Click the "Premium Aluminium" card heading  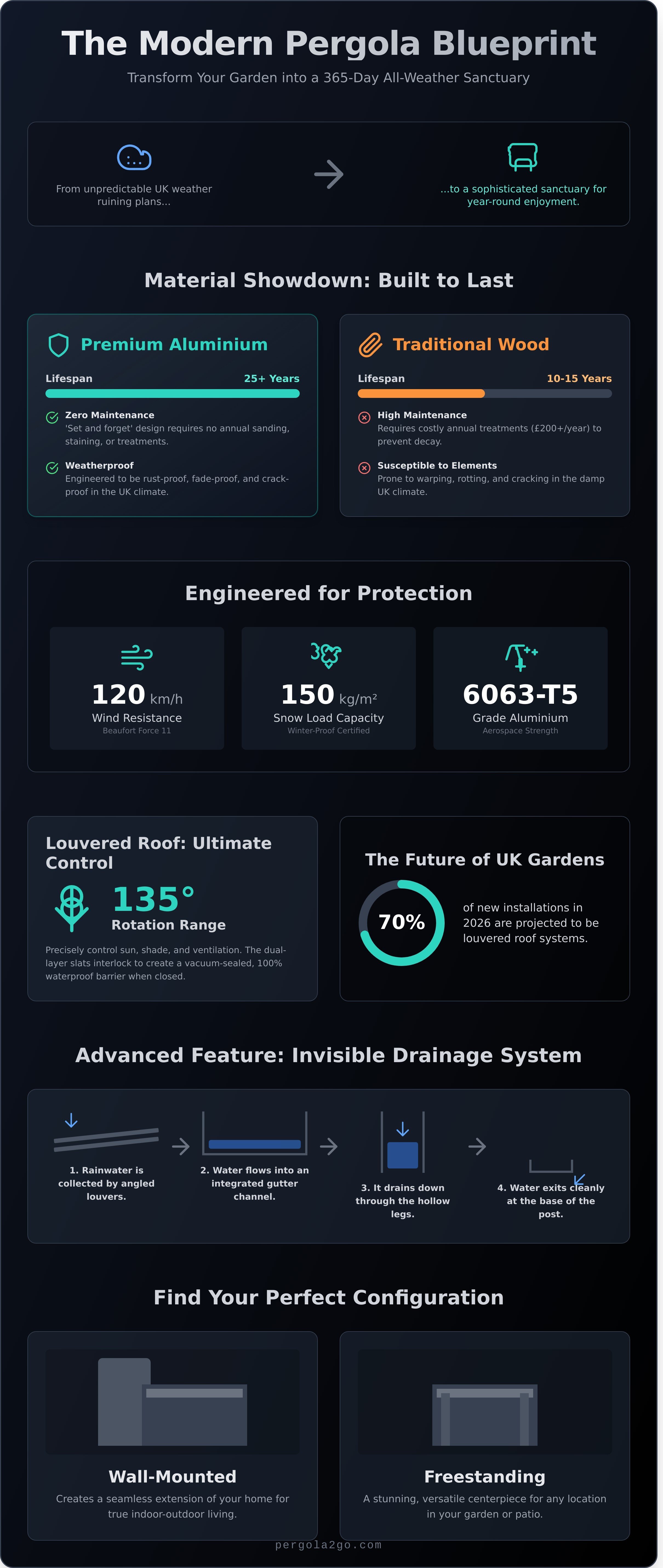tap(174, 344)
